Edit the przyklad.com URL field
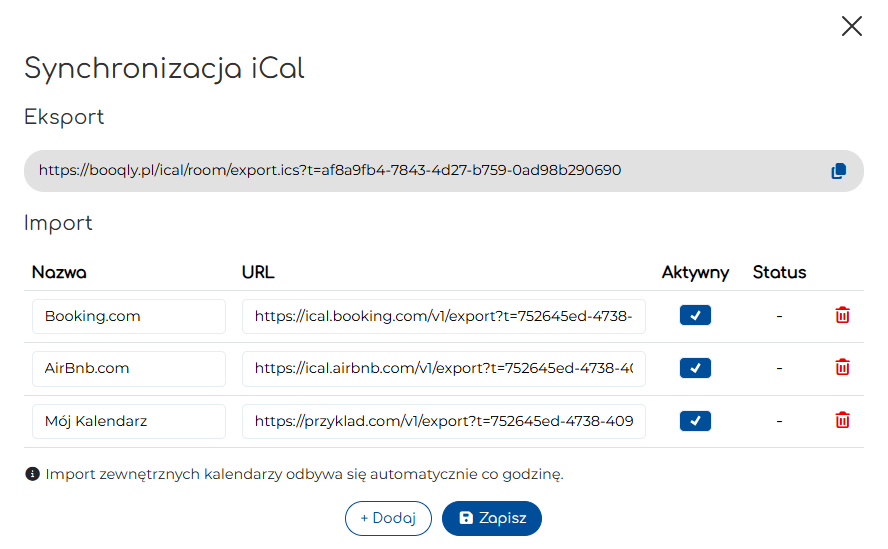The height and width of the screenshot is (549, 888). pyautogui.click(x=444, y=421)
